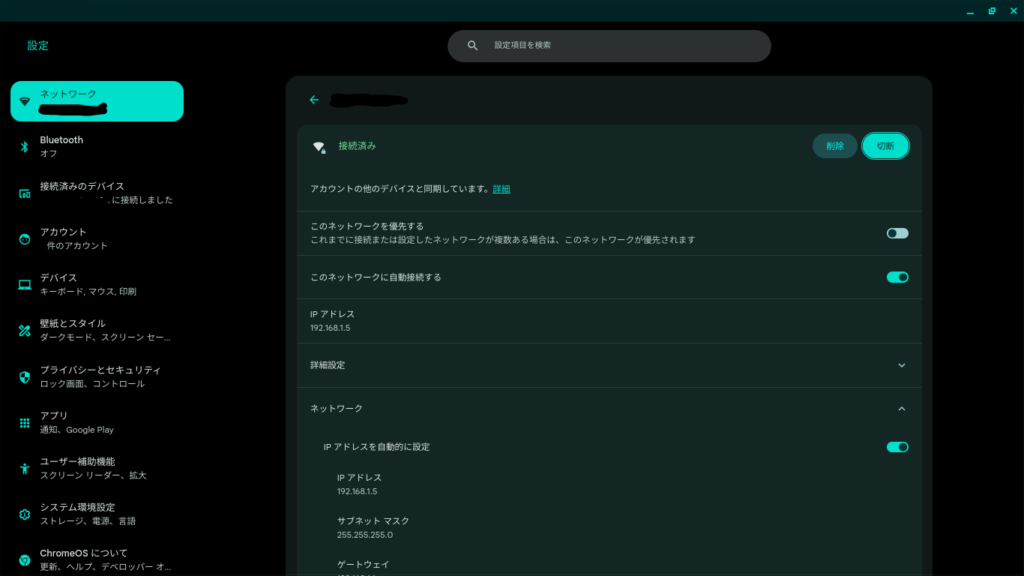
Task: Expand the 詳細設定 section
Action: (x=901, y=365)
